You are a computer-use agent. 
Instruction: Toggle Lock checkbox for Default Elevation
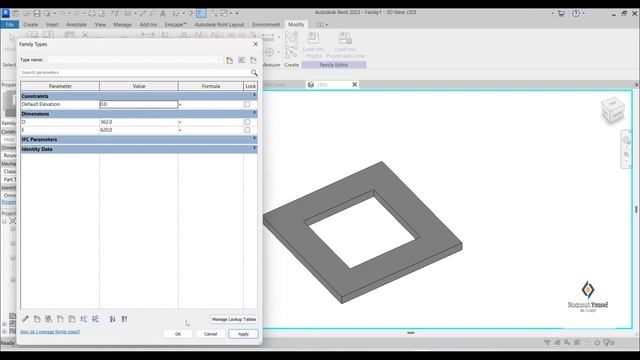247,104
